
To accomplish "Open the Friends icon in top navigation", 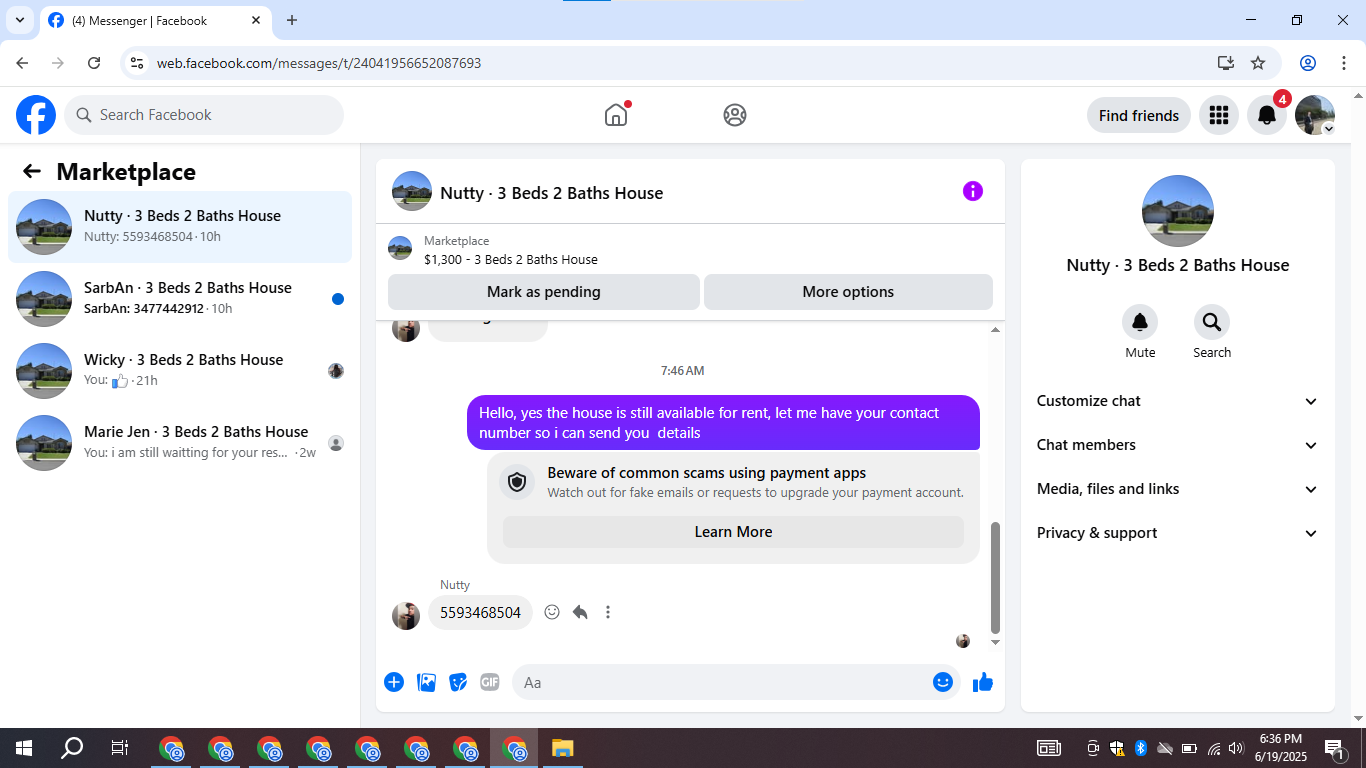I will coord(735,115).
